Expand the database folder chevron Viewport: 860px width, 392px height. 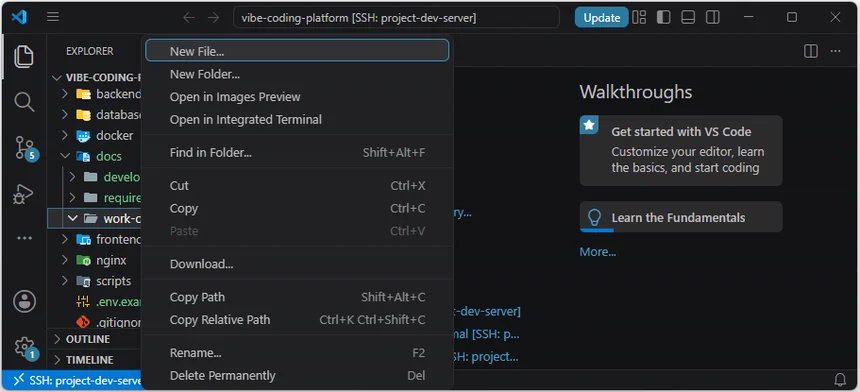tap(65, 115)
